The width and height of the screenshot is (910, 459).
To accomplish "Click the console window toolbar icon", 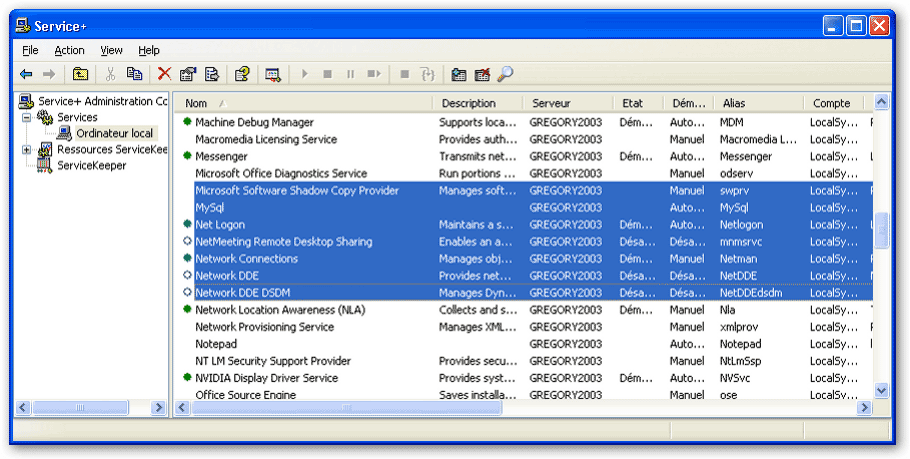I will (x=273, y=74).
